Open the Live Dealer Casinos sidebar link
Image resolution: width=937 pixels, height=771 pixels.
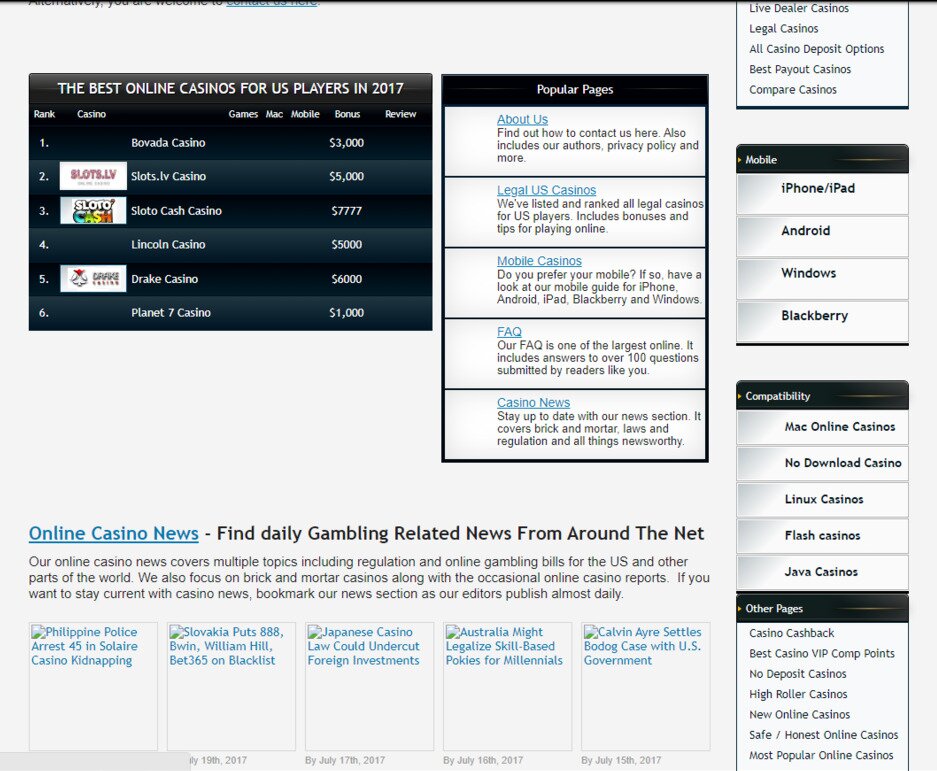(x=798, y=8)
